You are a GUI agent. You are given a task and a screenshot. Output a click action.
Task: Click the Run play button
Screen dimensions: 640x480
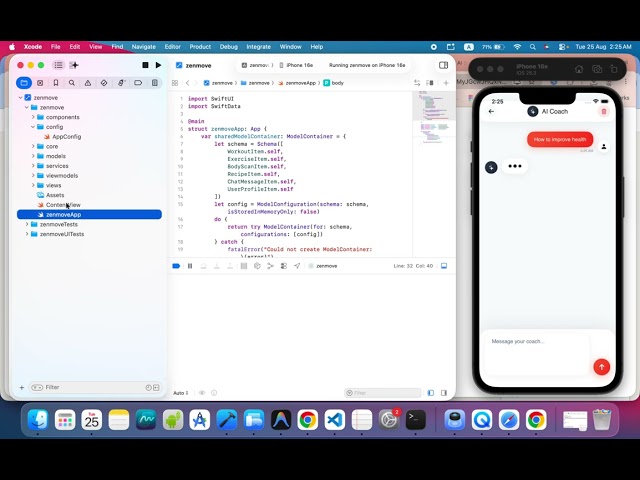tap(158, 65)
